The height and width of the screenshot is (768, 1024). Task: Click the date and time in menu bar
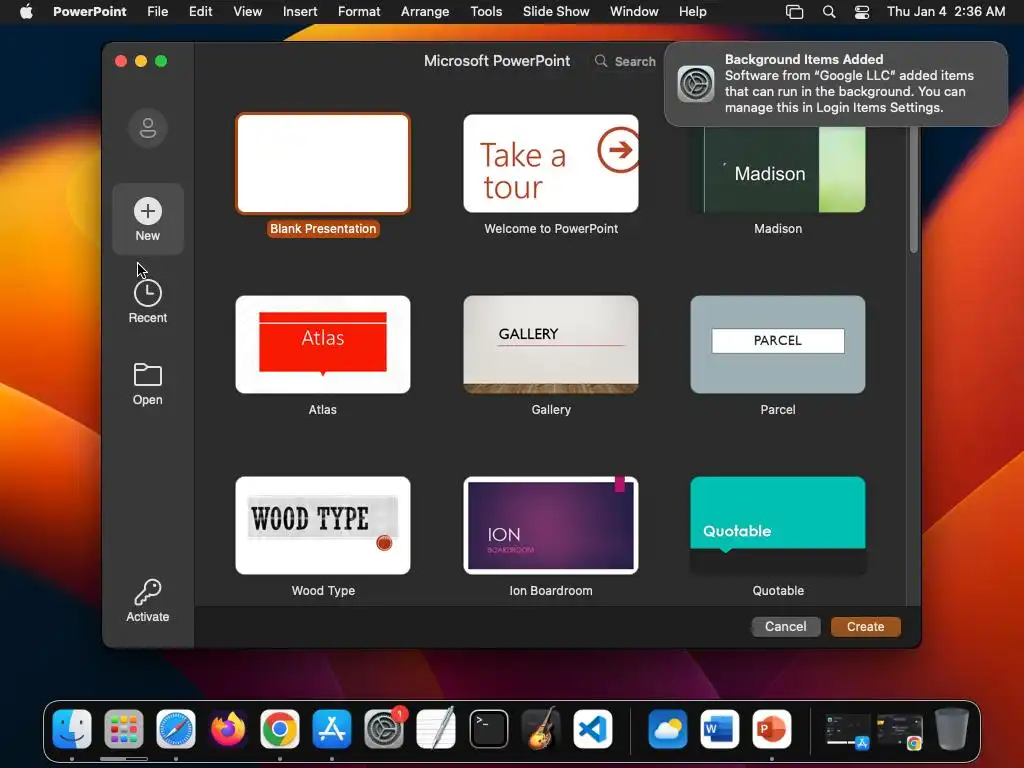tap(946, 12)
